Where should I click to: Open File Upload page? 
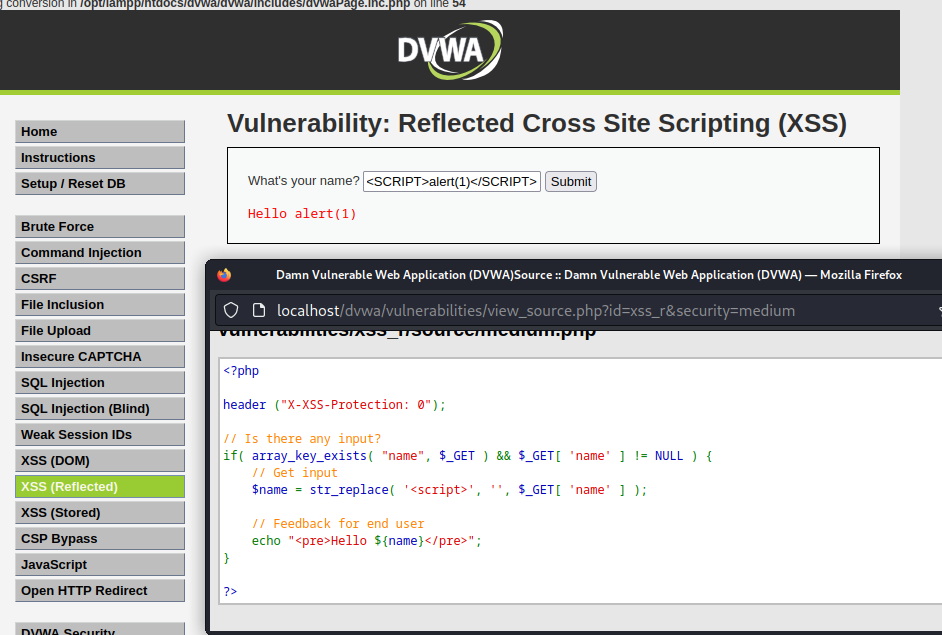pos(100,330)
